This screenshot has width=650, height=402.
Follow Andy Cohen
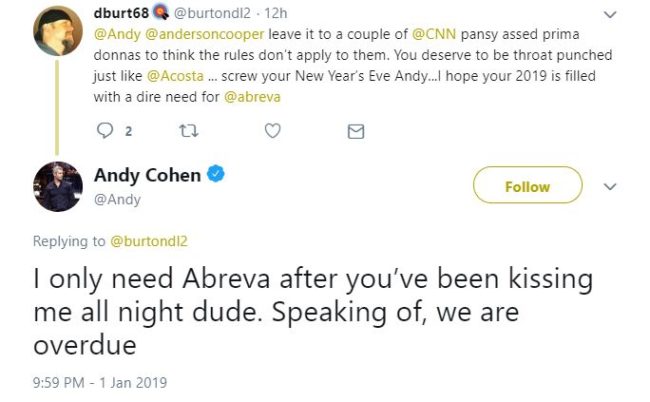tap(527, 186)
